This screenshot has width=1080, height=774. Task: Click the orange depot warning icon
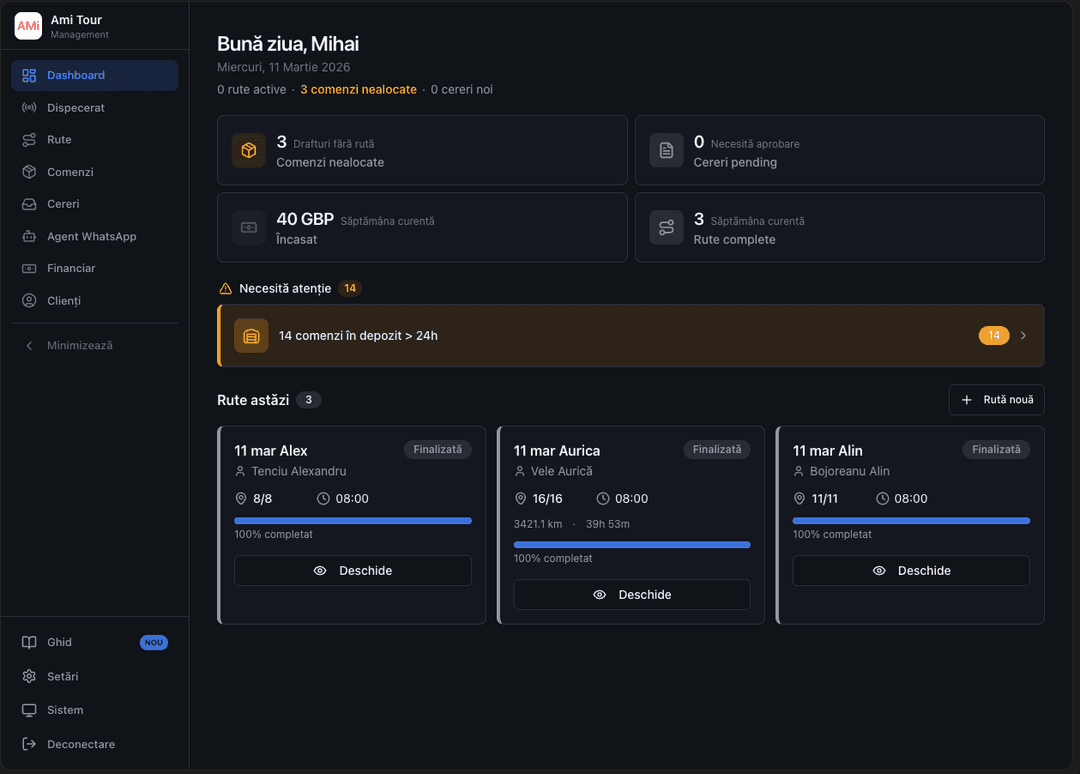pos(251,335)
